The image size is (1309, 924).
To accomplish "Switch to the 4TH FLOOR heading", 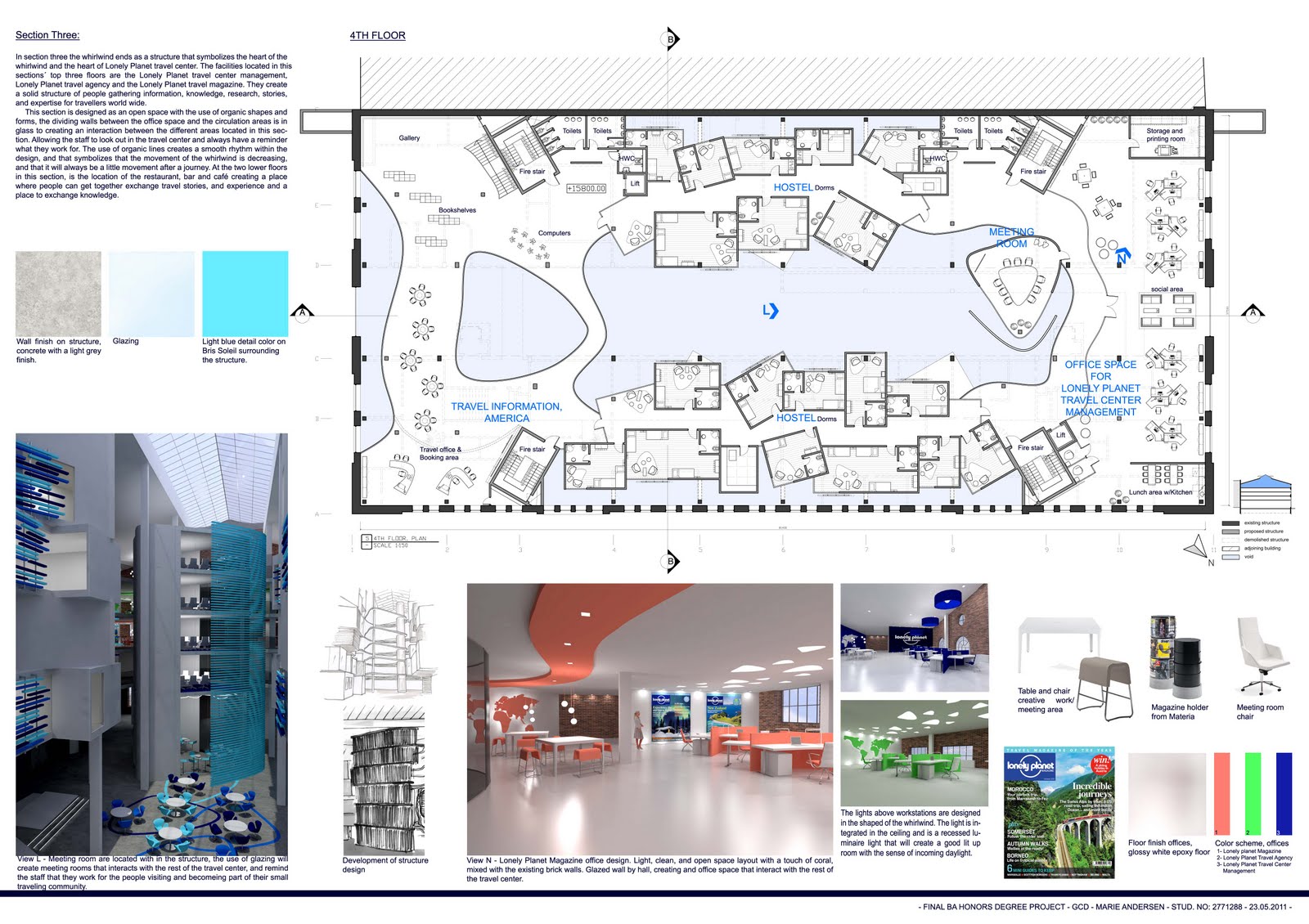I will [377, 36].
